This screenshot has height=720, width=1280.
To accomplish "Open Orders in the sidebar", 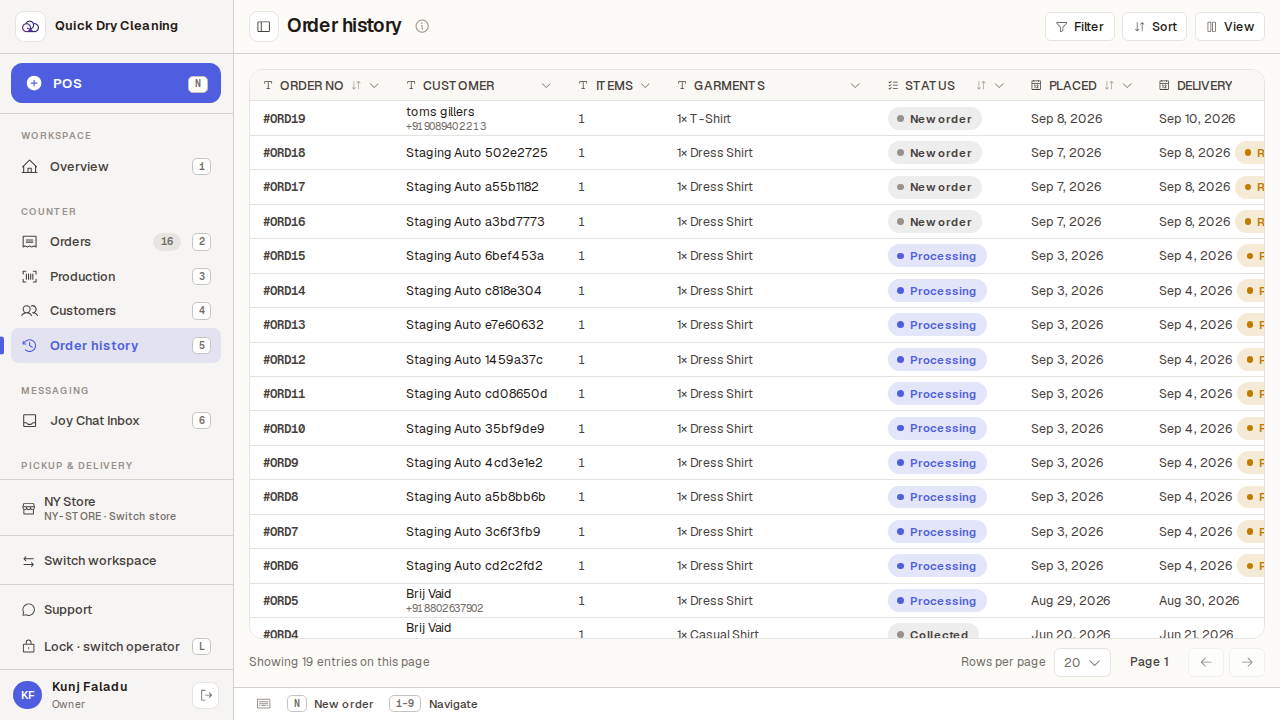I will (x=116, y=242).
